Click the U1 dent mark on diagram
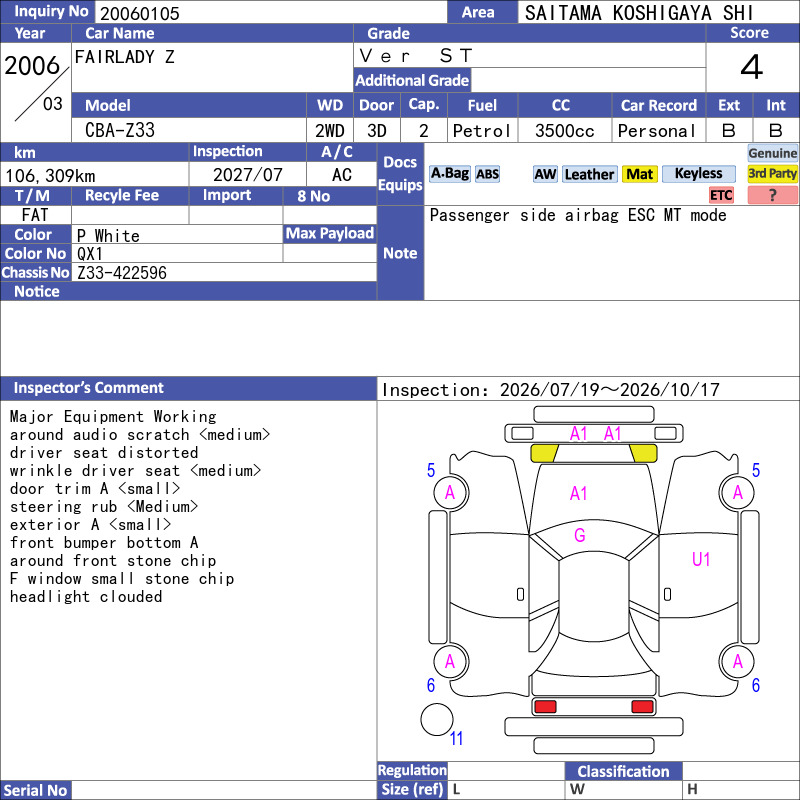The height and width of the screenshot is (800, 800). tap(701, 560)
